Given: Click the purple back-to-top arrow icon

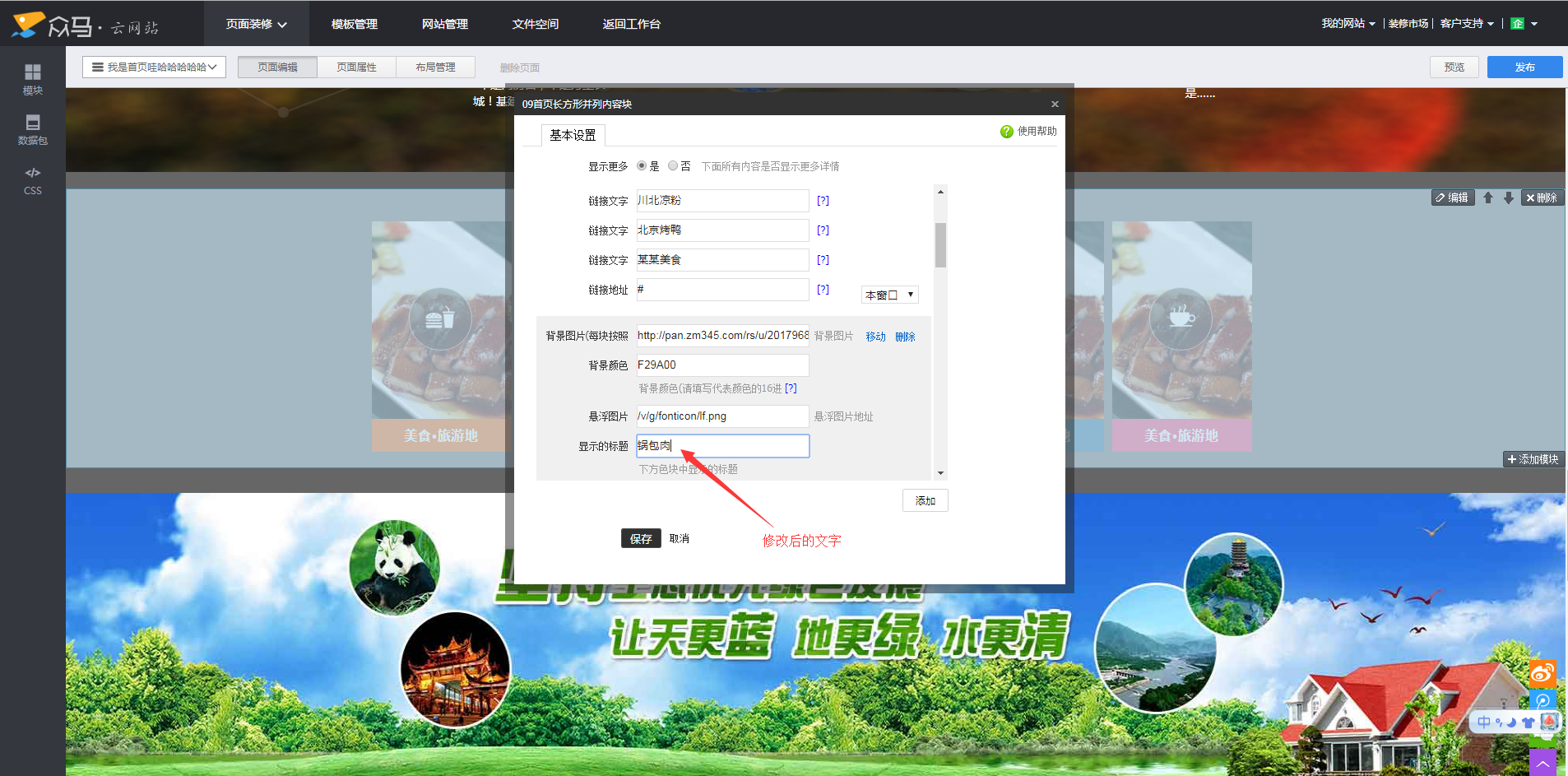Looking at the screenshot, I should pyautogui.click(x=1542, y=762).
